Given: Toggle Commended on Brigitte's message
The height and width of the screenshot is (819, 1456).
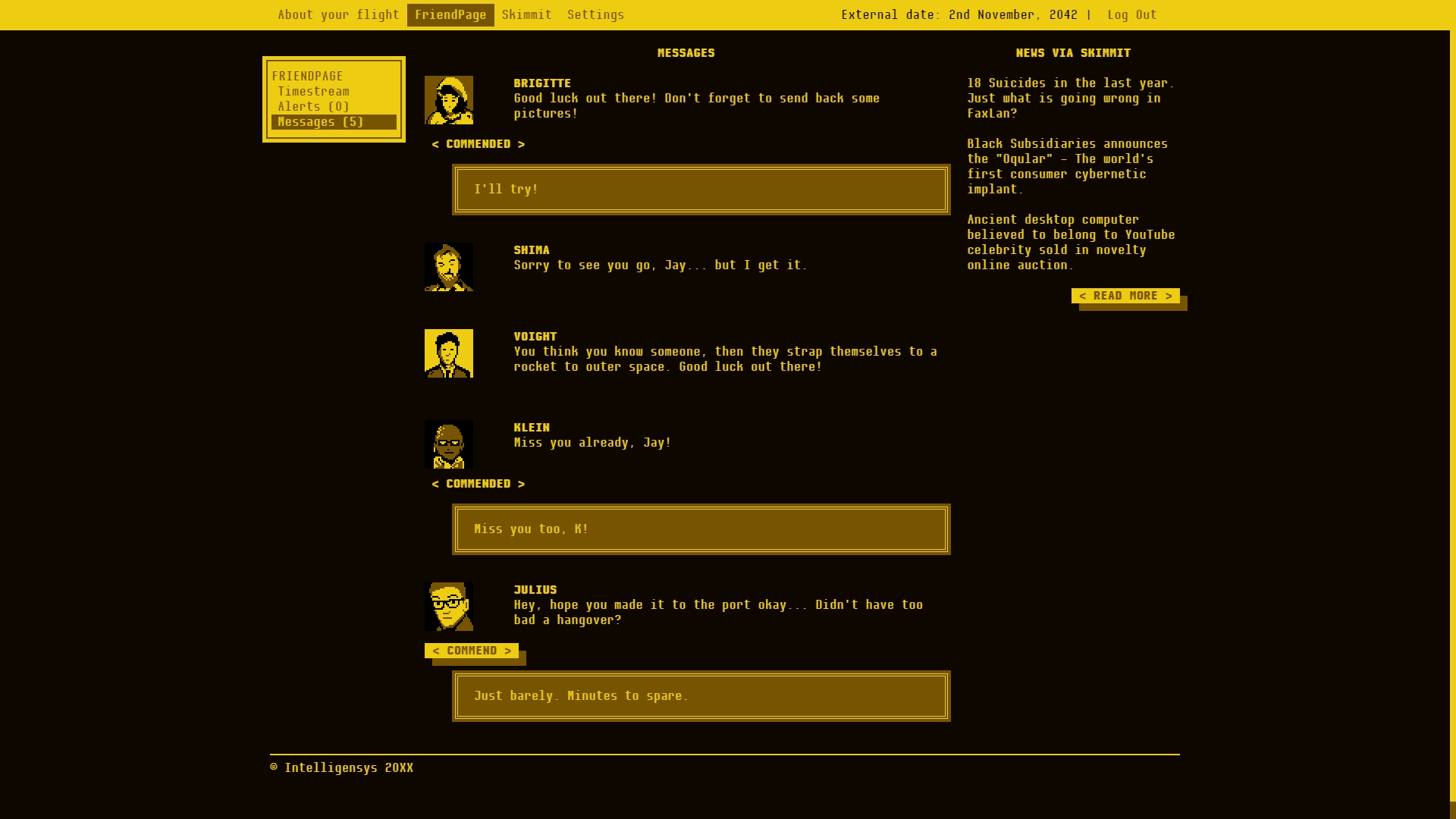Looking at the screenshot, I should click(x=478, y=144).
